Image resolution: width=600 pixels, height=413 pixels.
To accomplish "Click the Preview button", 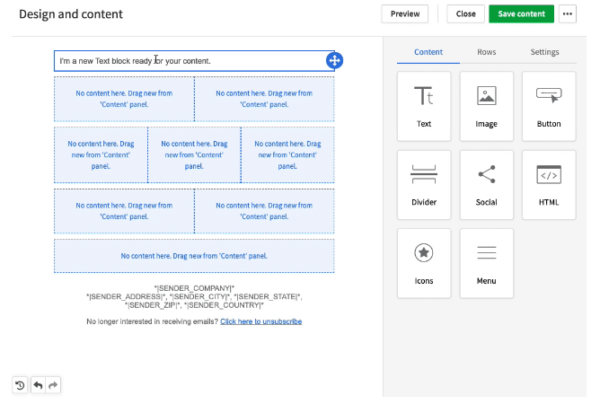I will tap(405, 14).
